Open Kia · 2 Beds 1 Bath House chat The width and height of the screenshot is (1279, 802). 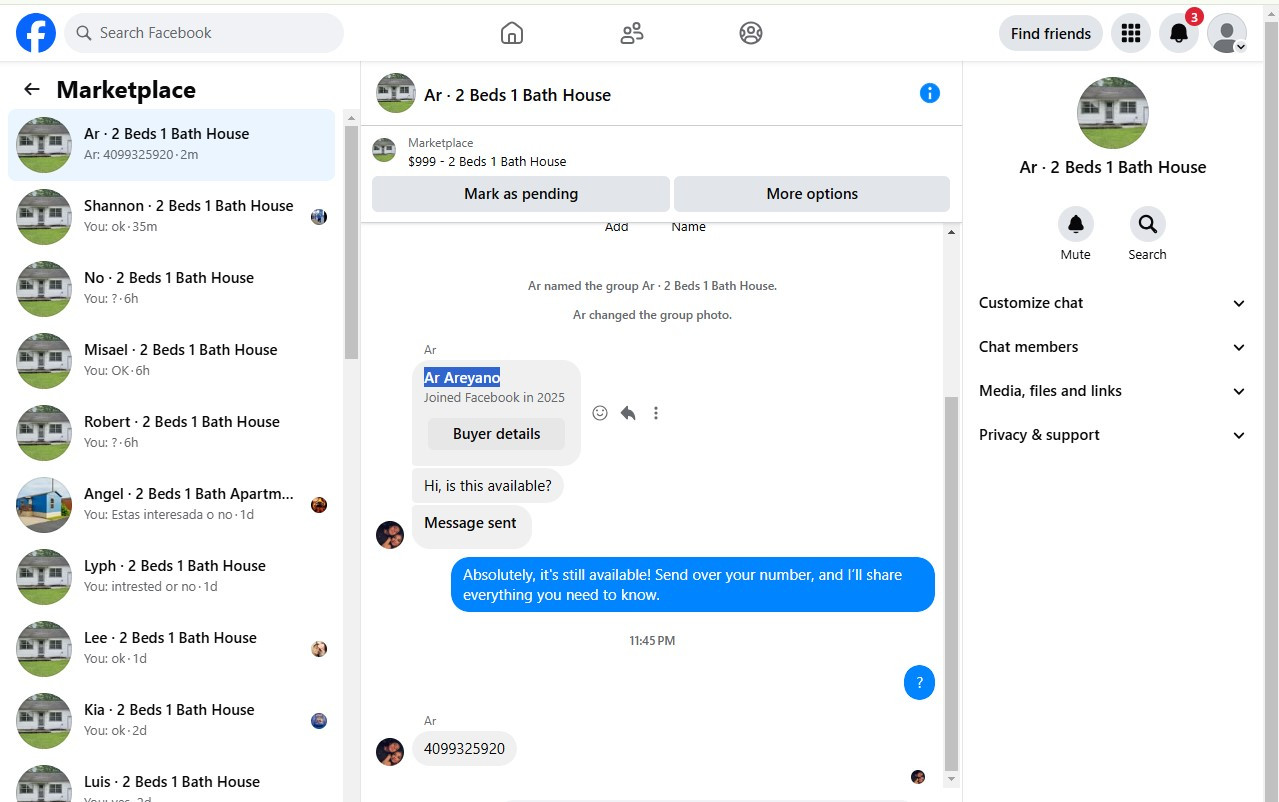[x=171, y=721]
